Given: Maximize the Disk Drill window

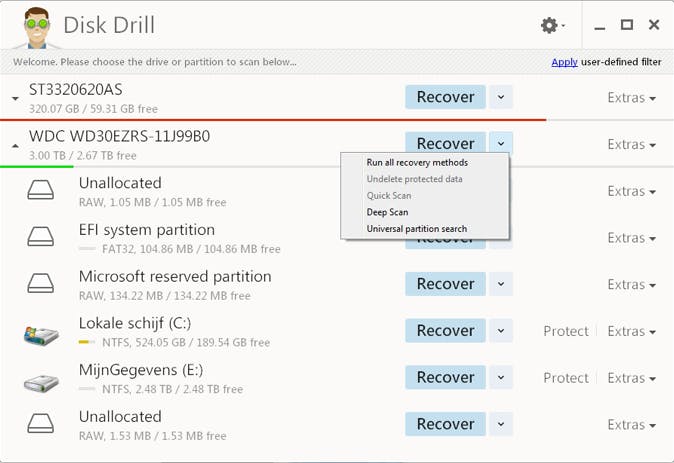Looking at the screenshot, I should point(627,25).
